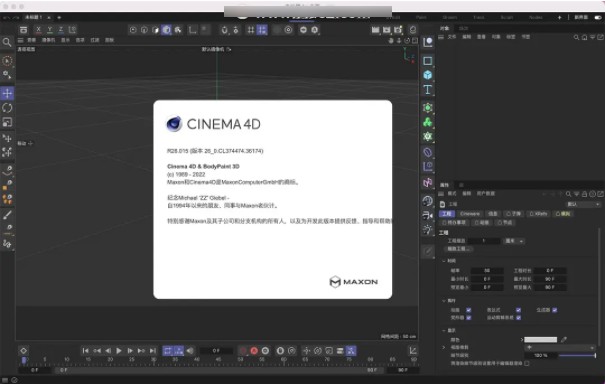Activate the Rotate tool

click(x=7, y=108)
